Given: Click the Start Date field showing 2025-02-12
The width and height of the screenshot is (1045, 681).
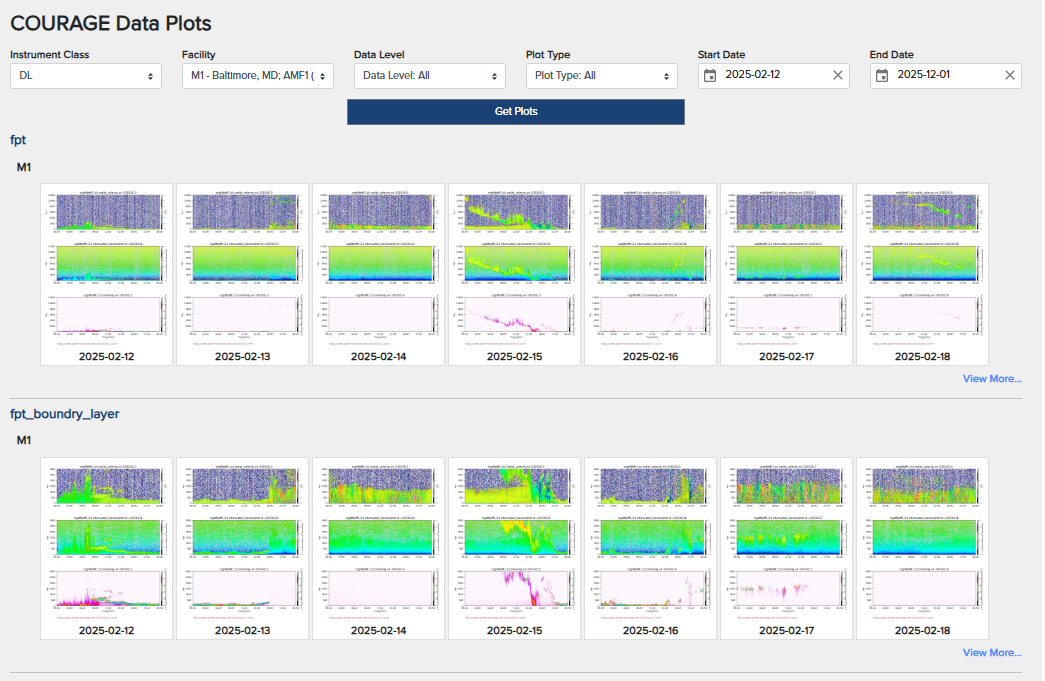Looking at the screenshot, I should point(774,75).
